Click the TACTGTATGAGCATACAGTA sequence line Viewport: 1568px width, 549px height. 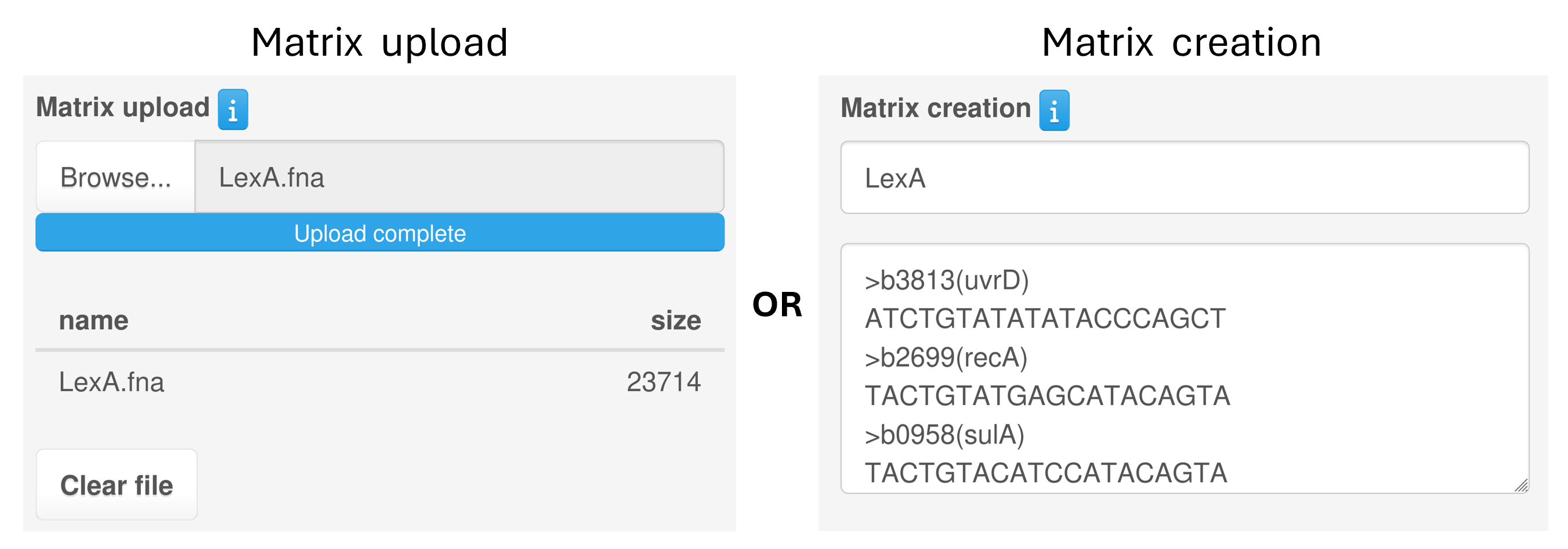pyautogui.click(x=1047, y=396)
